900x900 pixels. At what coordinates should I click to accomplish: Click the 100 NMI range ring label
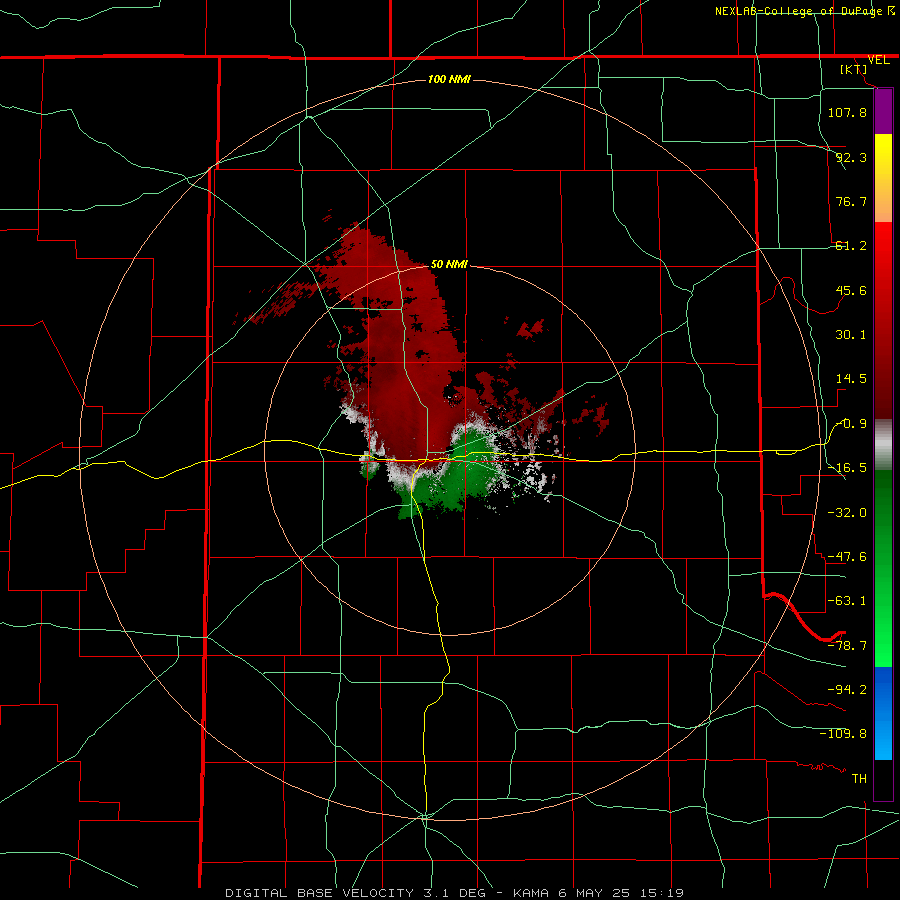coord(449,79)
